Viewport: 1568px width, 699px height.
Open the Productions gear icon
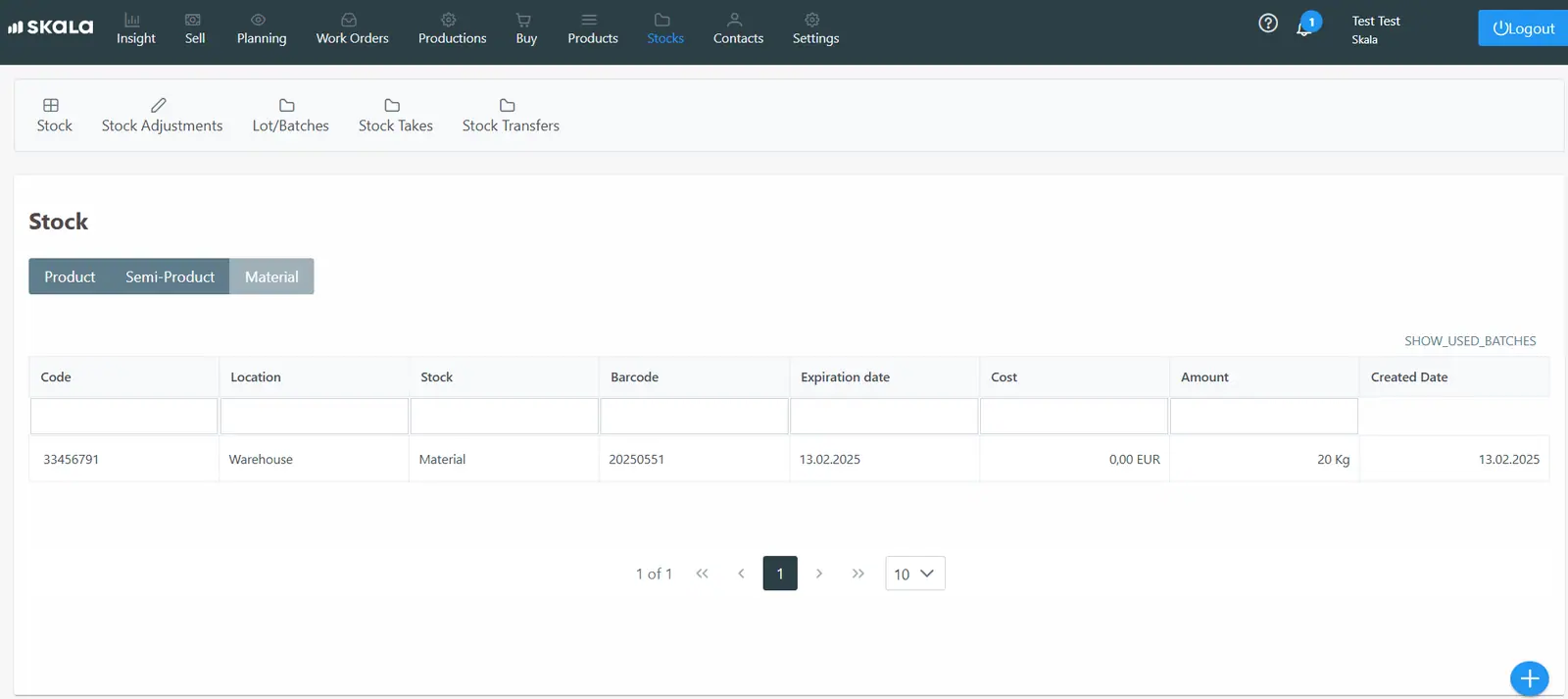click(x=449, y=20)
